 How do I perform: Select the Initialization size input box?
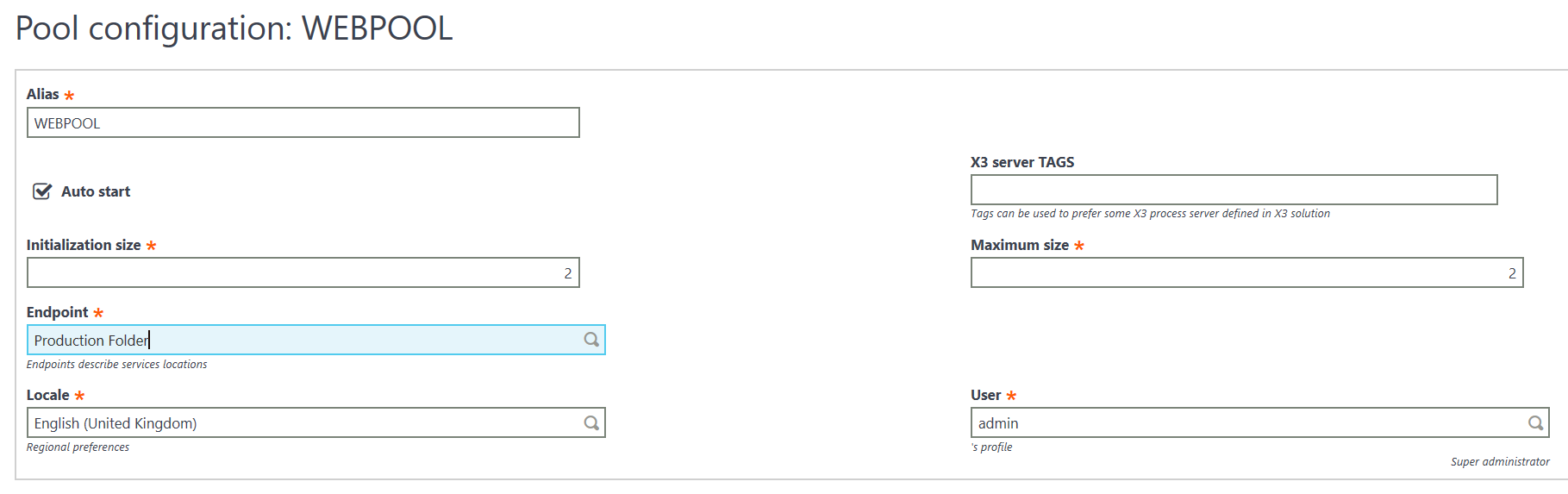[302, 272]
